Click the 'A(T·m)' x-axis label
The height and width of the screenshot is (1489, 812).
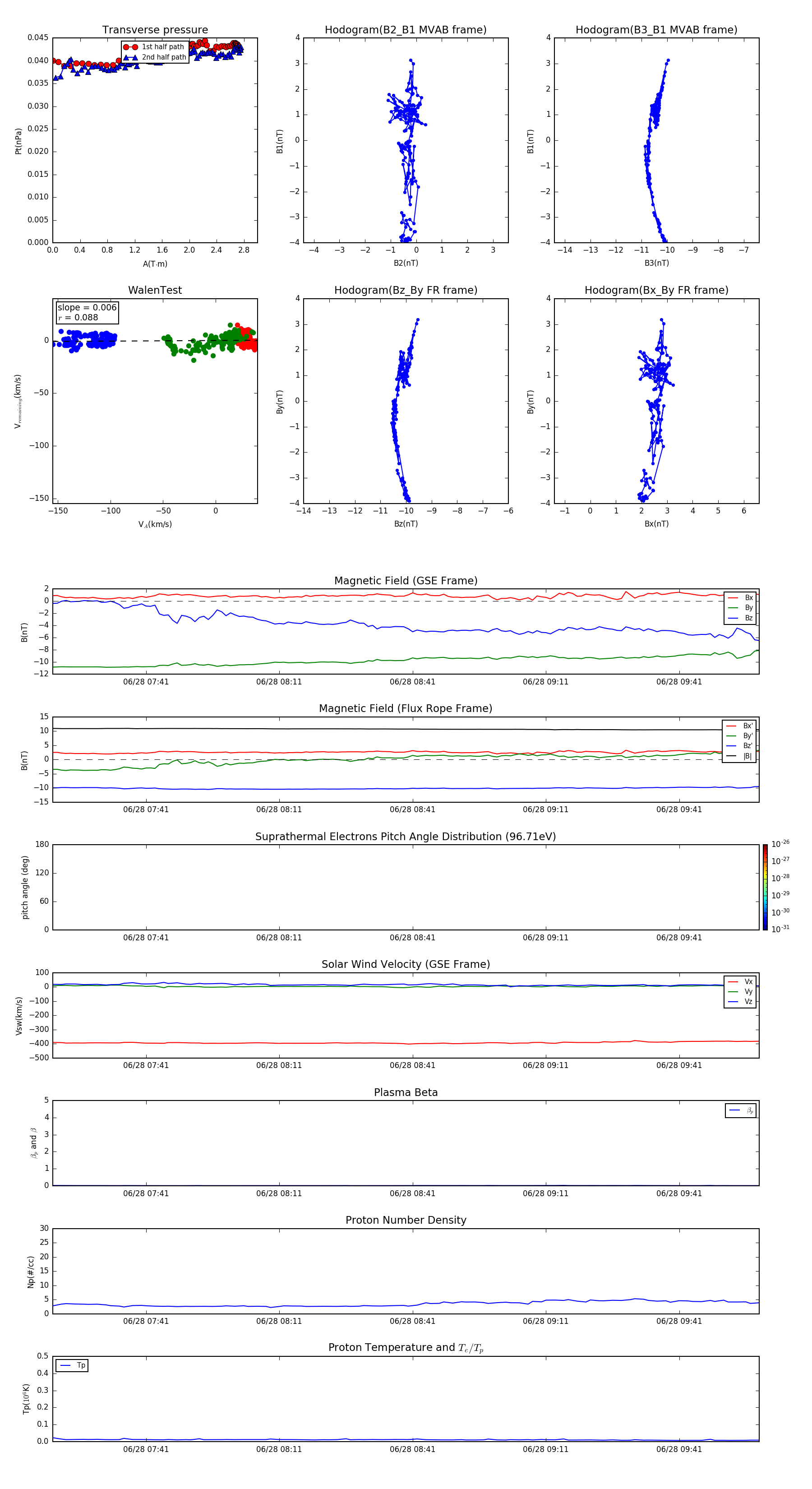(155, 264)
